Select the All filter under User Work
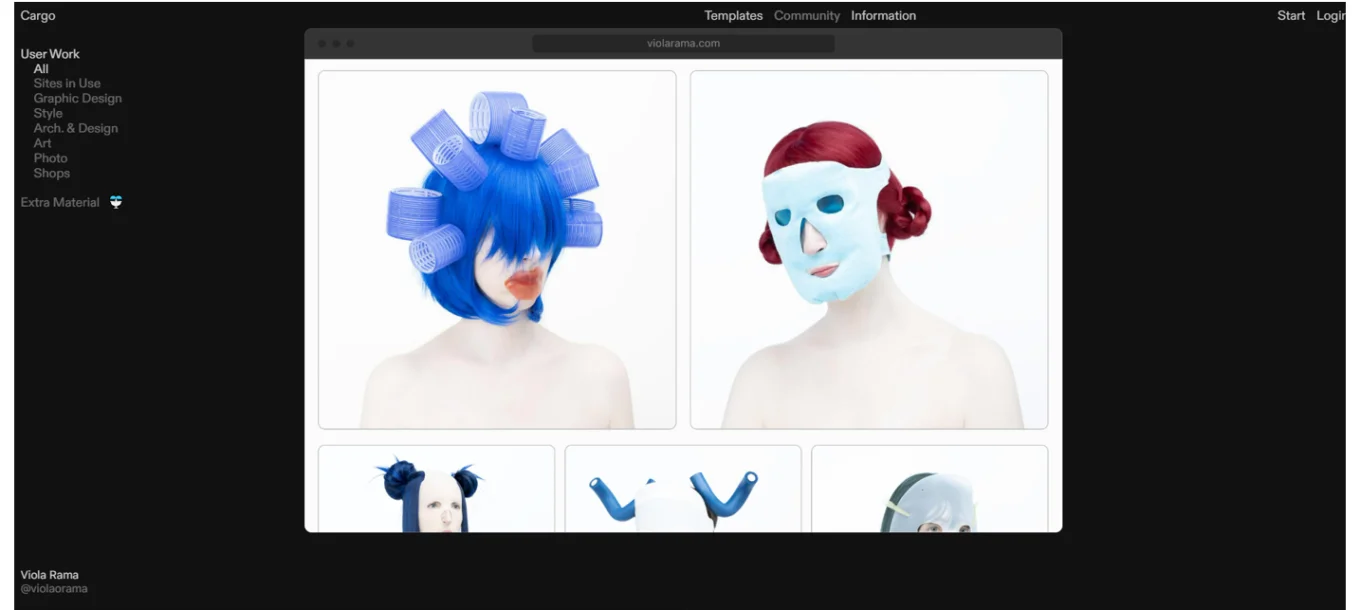Screen dimensions: 1360x610 (x=41, y=69)
